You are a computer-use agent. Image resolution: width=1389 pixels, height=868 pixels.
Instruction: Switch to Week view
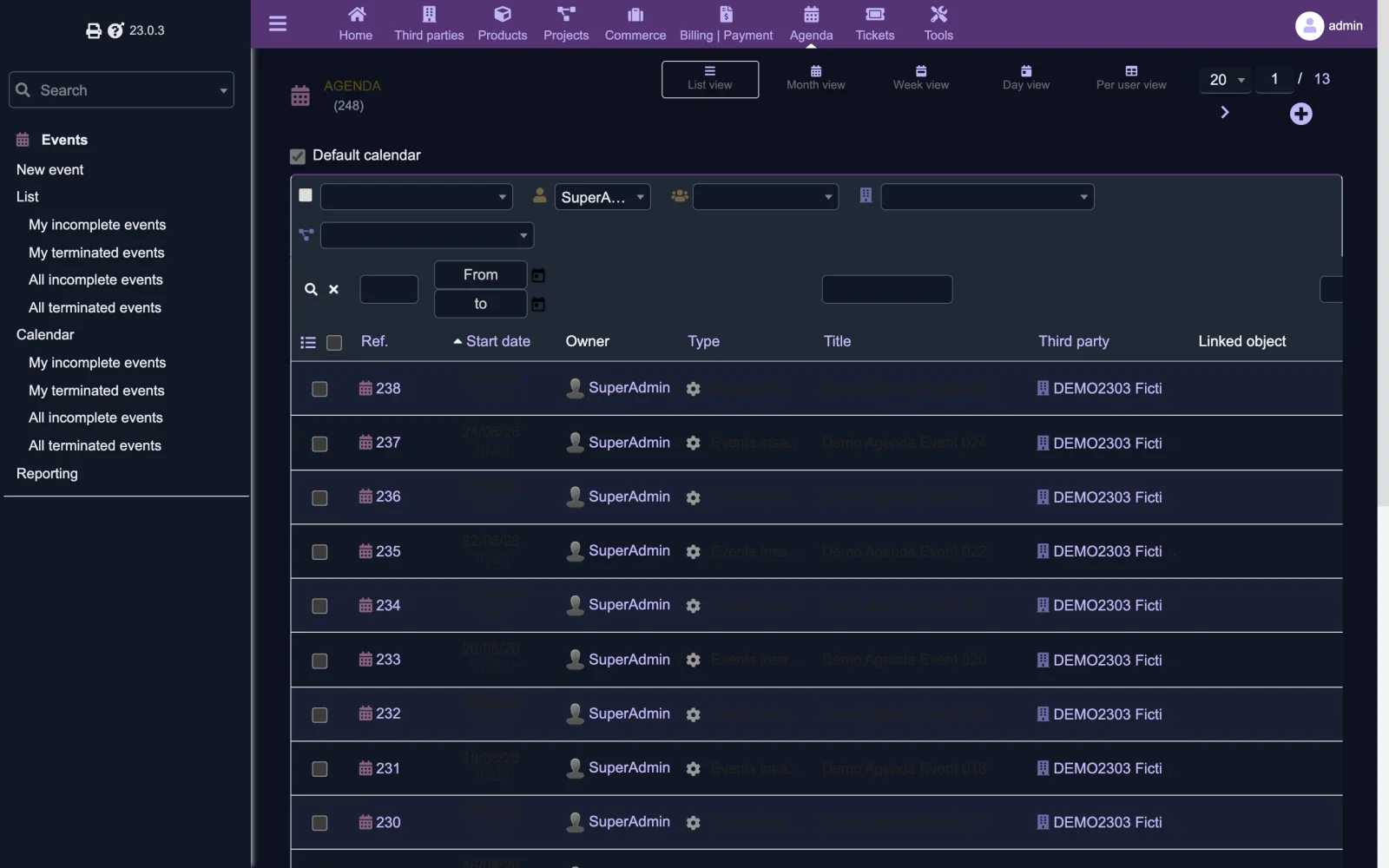(921, 78)
